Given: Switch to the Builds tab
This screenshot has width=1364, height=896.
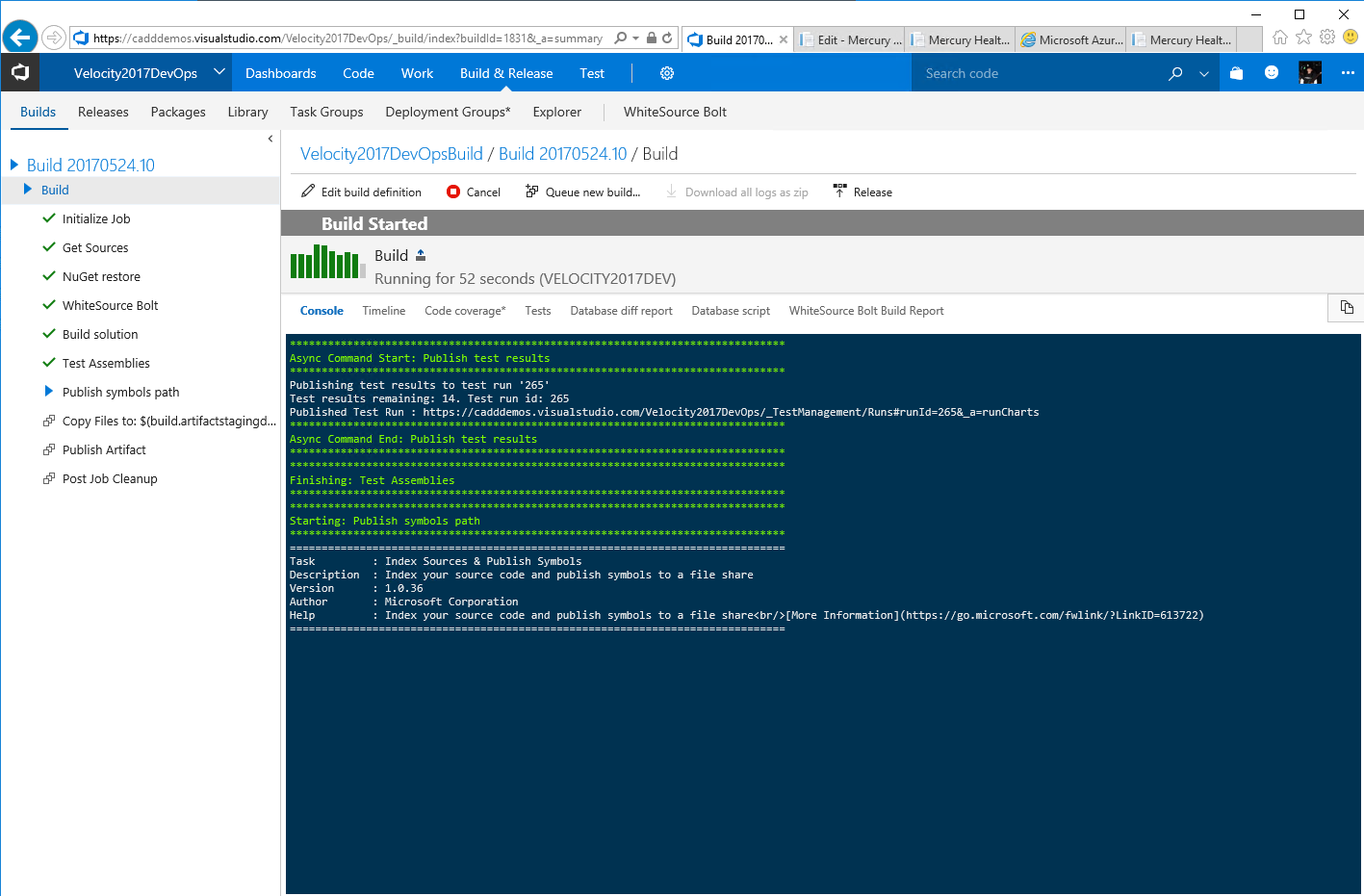Looking at the screenshot, I should [x=39, y=112].
